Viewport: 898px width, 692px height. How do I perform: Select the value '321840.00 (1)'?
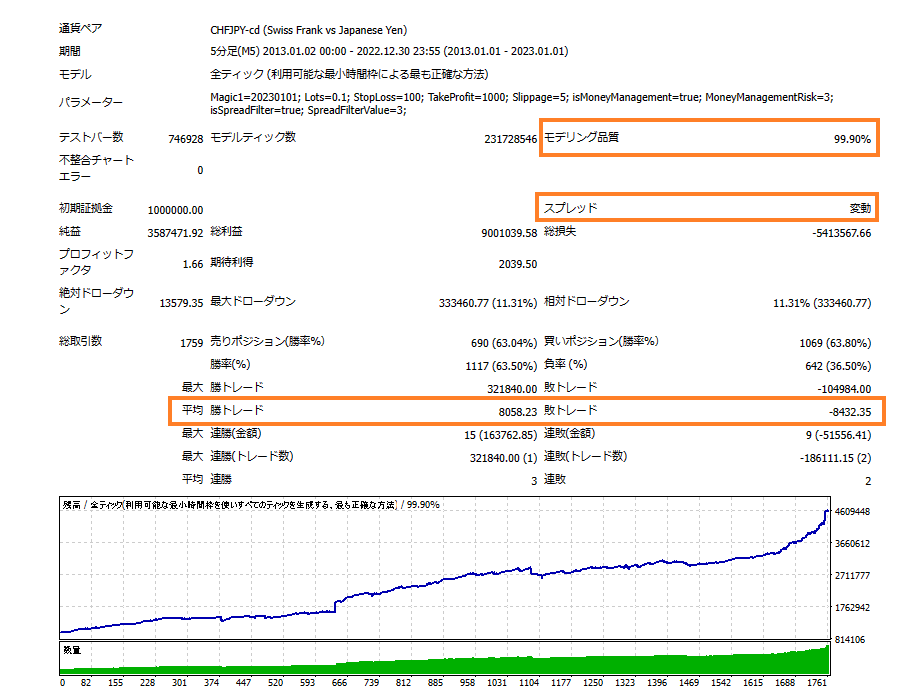coord(503,458)
